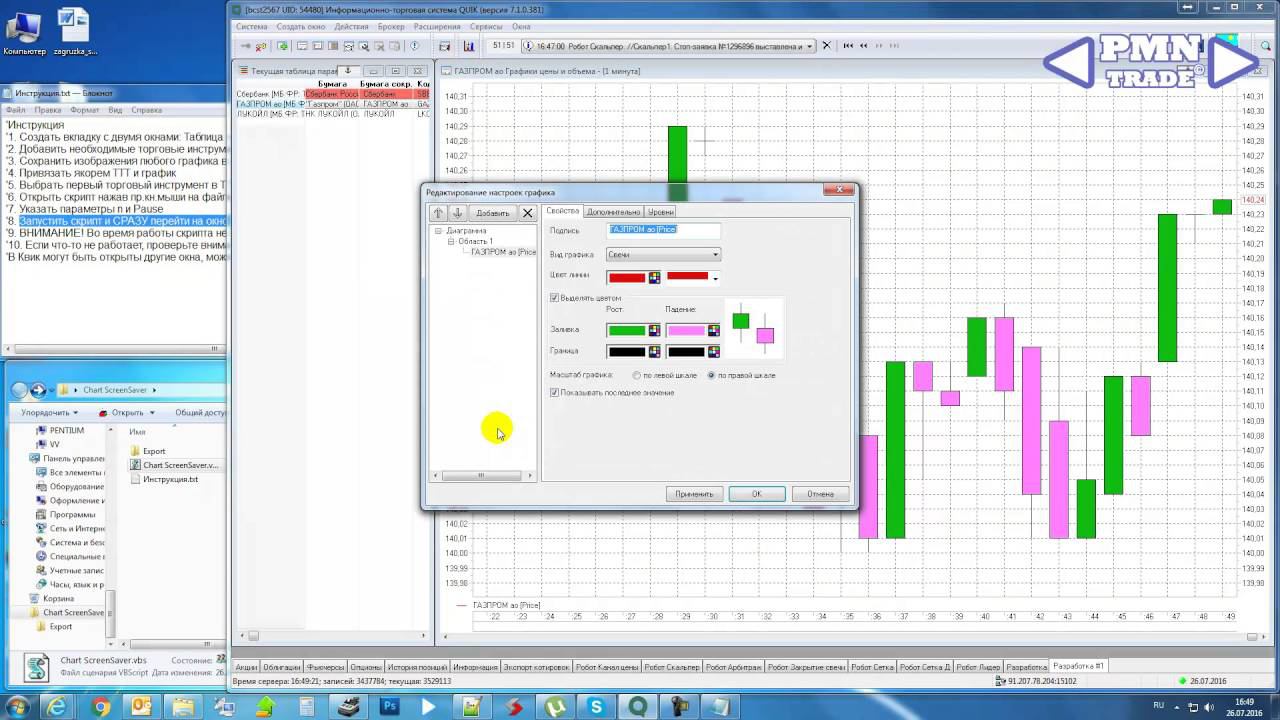1280x720 pixels.
Task: Switch to the Дополнительно tab
Action: click(x=613, y=211)
